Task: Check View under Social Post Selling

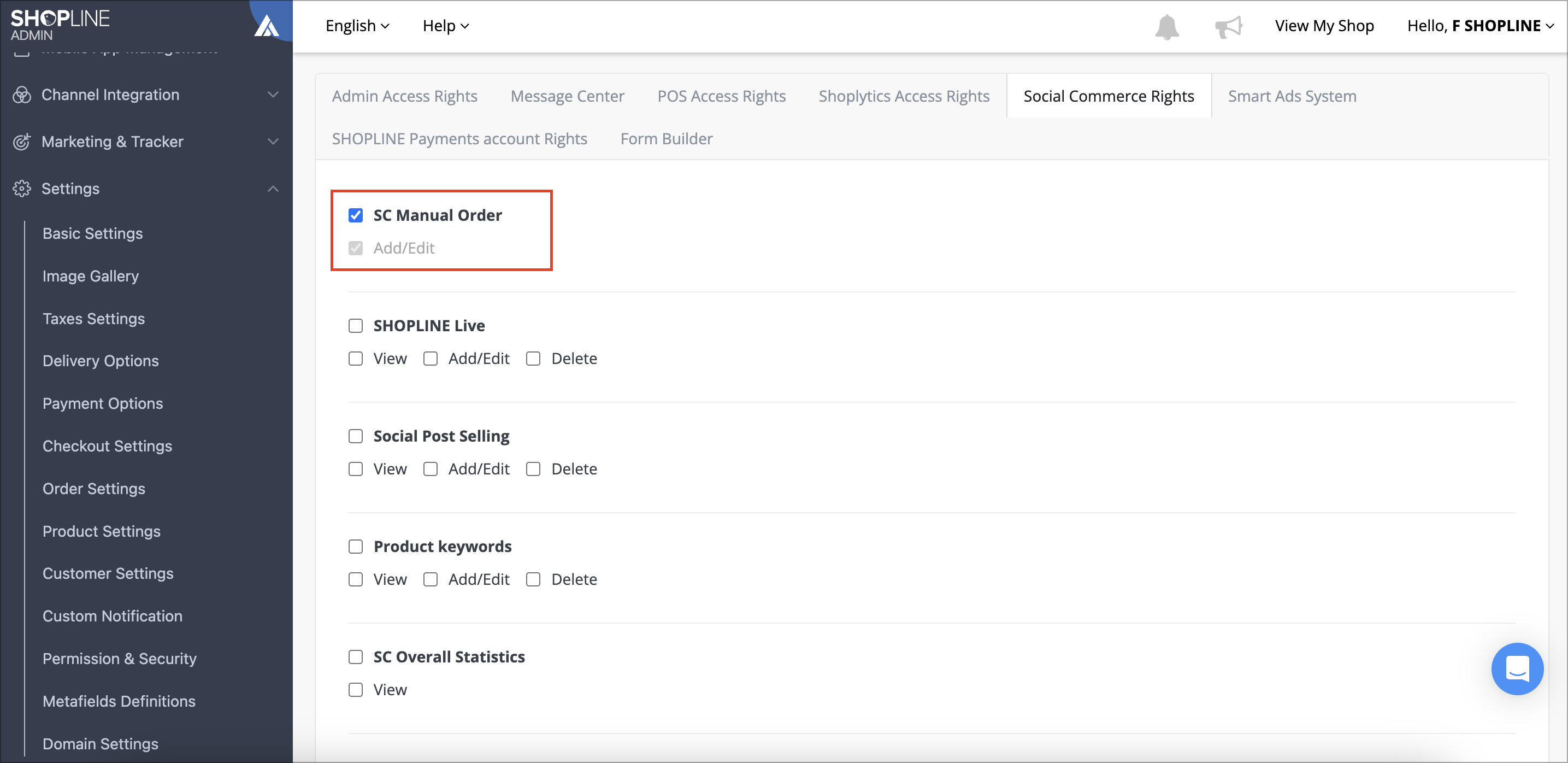Action: [x=356, y=469]
